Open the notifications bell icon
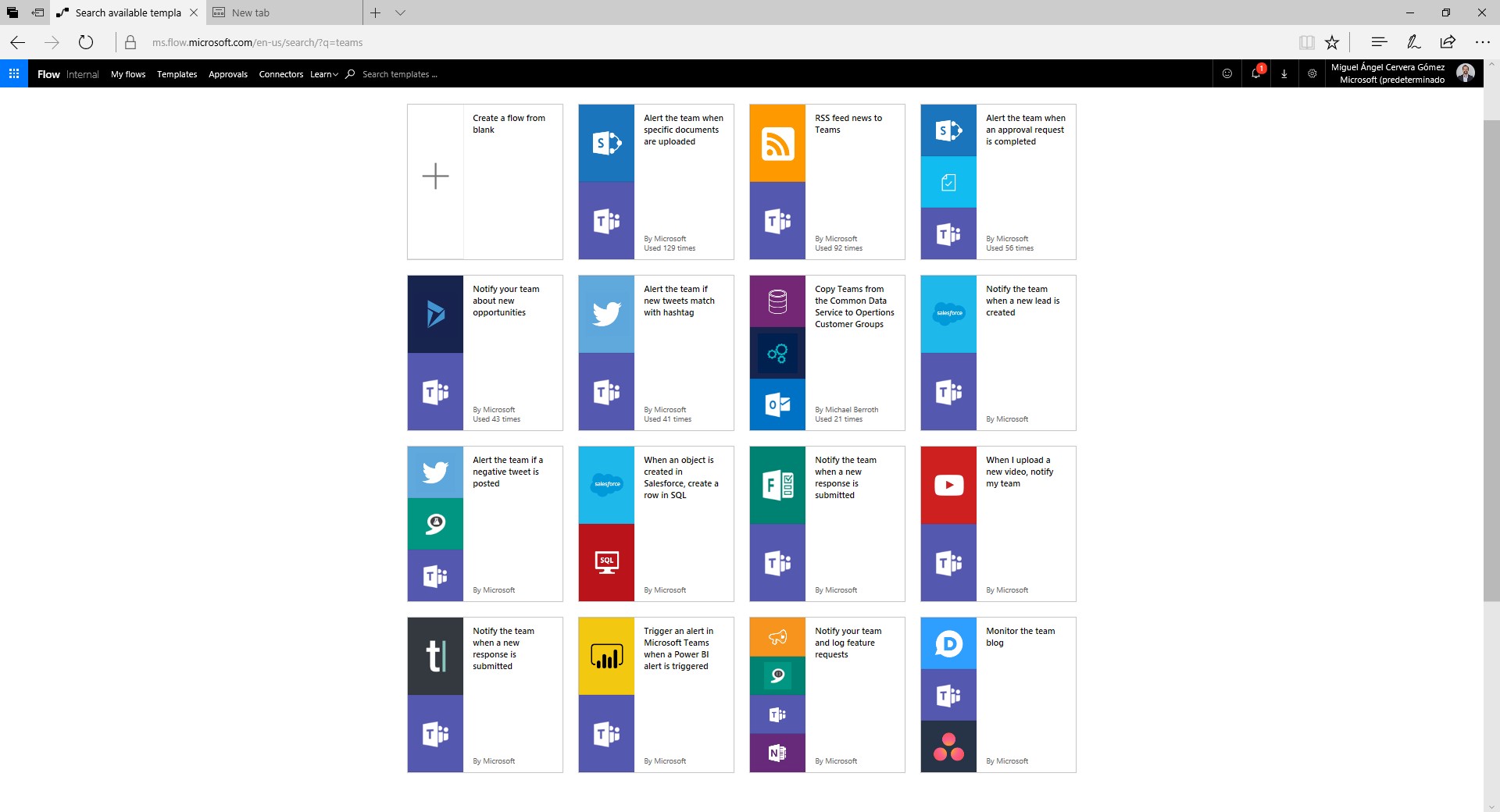Image resolution: width=1500 pixels, height=812 pixels. pos(1255,73)
